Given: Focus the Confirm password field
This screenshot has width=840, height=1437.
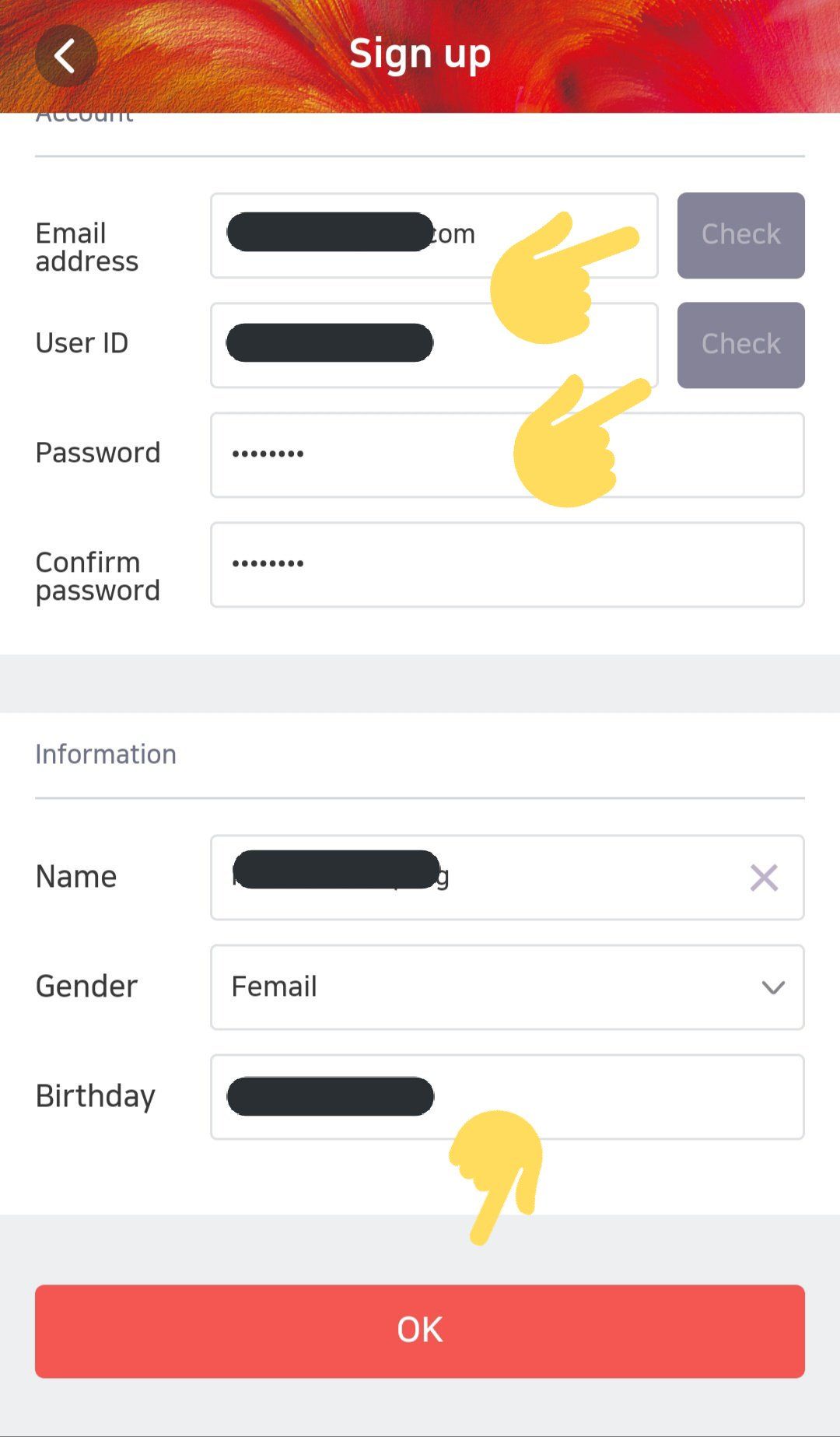Looking at the screenshot, I should [x=507, y=565].
